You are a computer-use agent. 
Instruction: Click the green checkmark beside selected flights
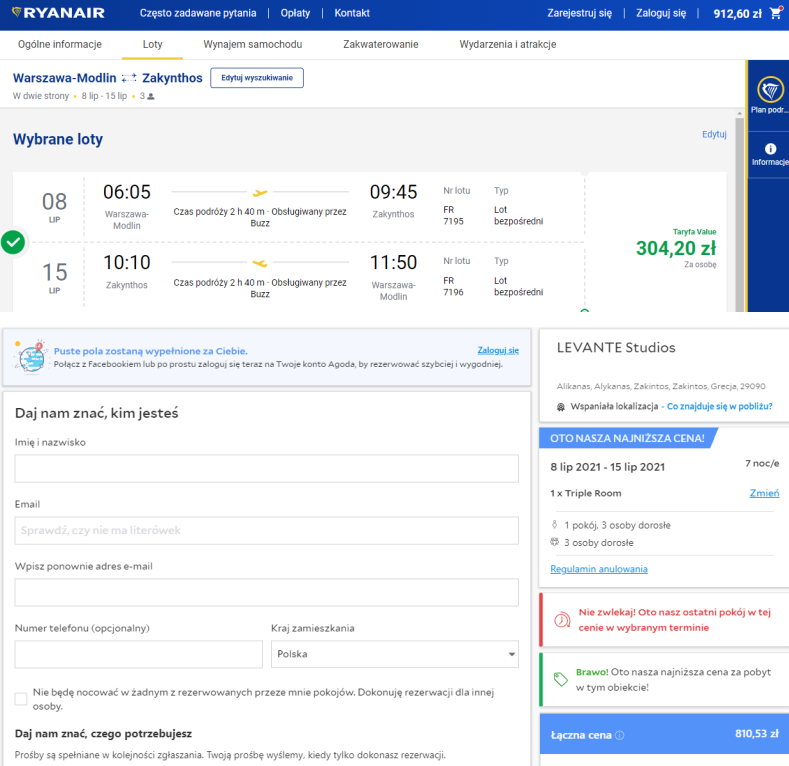pyautogui.click(x=13, y=243)
